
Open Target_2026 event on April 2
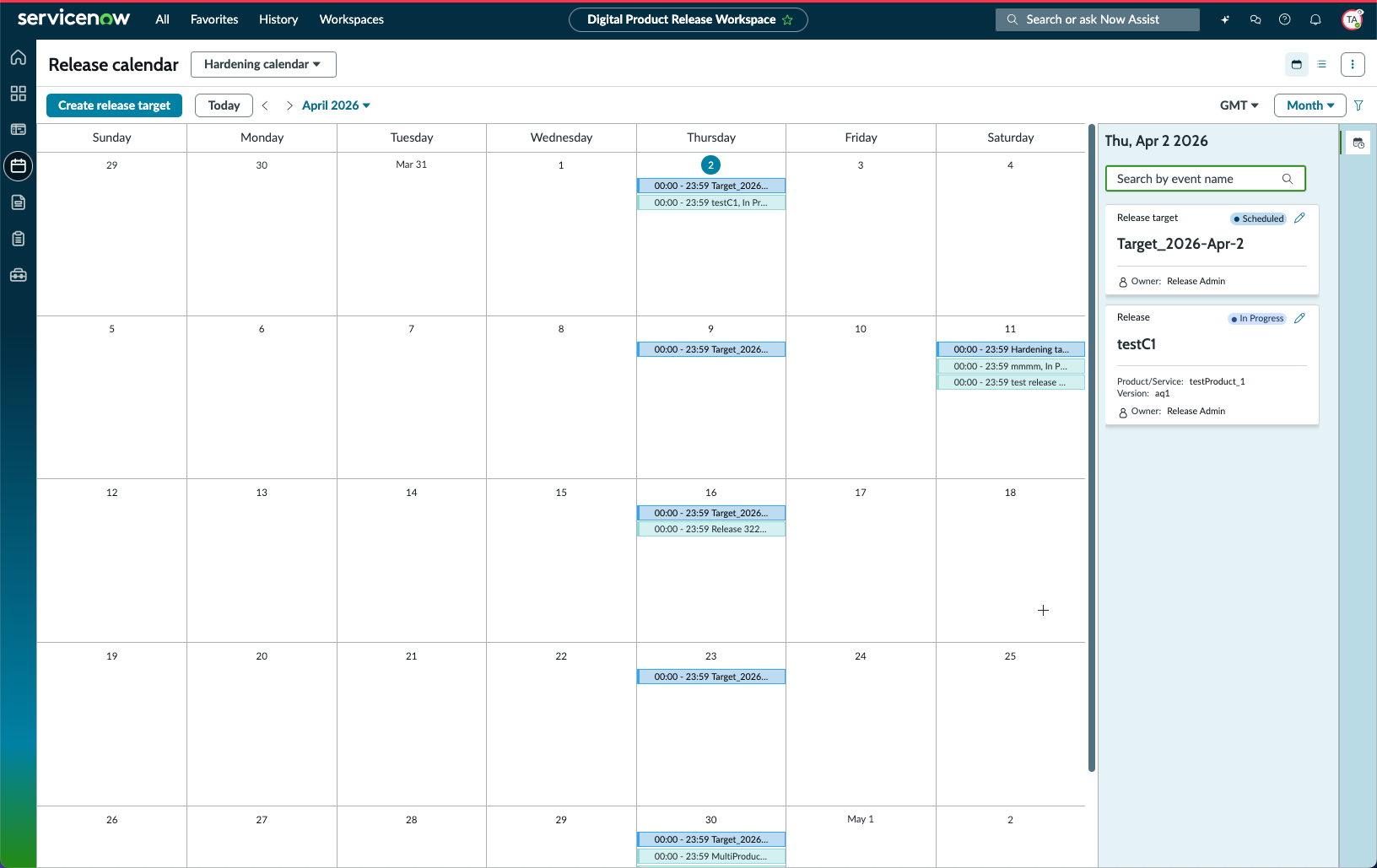tap(711, 186)
